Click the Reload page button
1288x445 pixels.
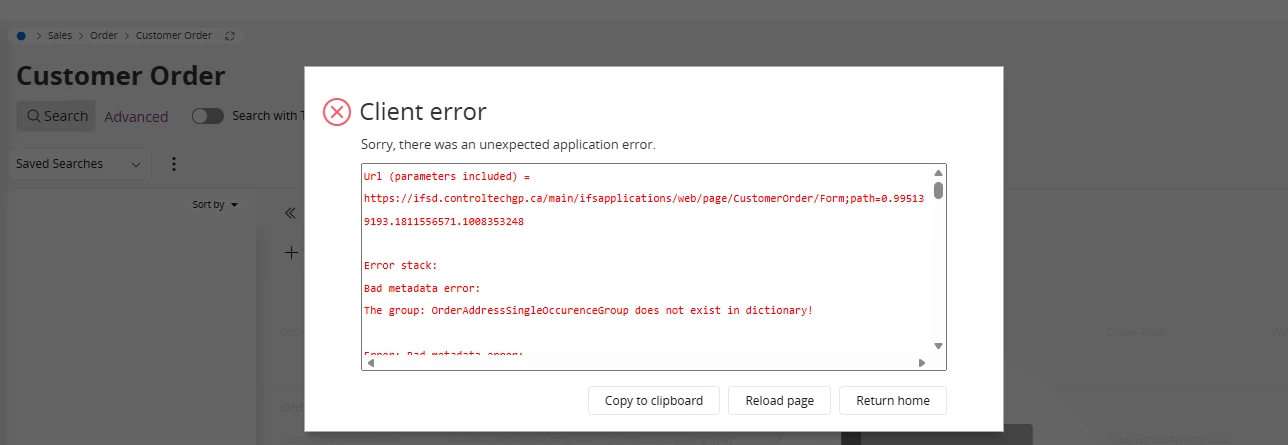[x=780, y=400]
